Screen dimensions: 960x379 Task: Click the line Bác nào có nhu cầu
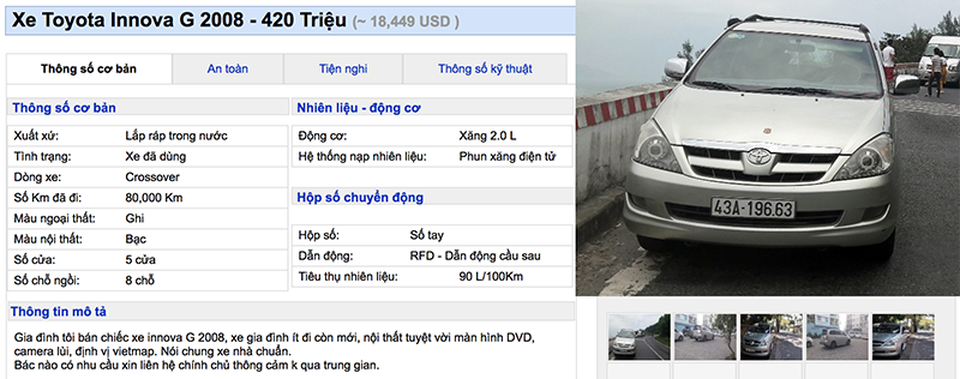[x=196, y=366]
